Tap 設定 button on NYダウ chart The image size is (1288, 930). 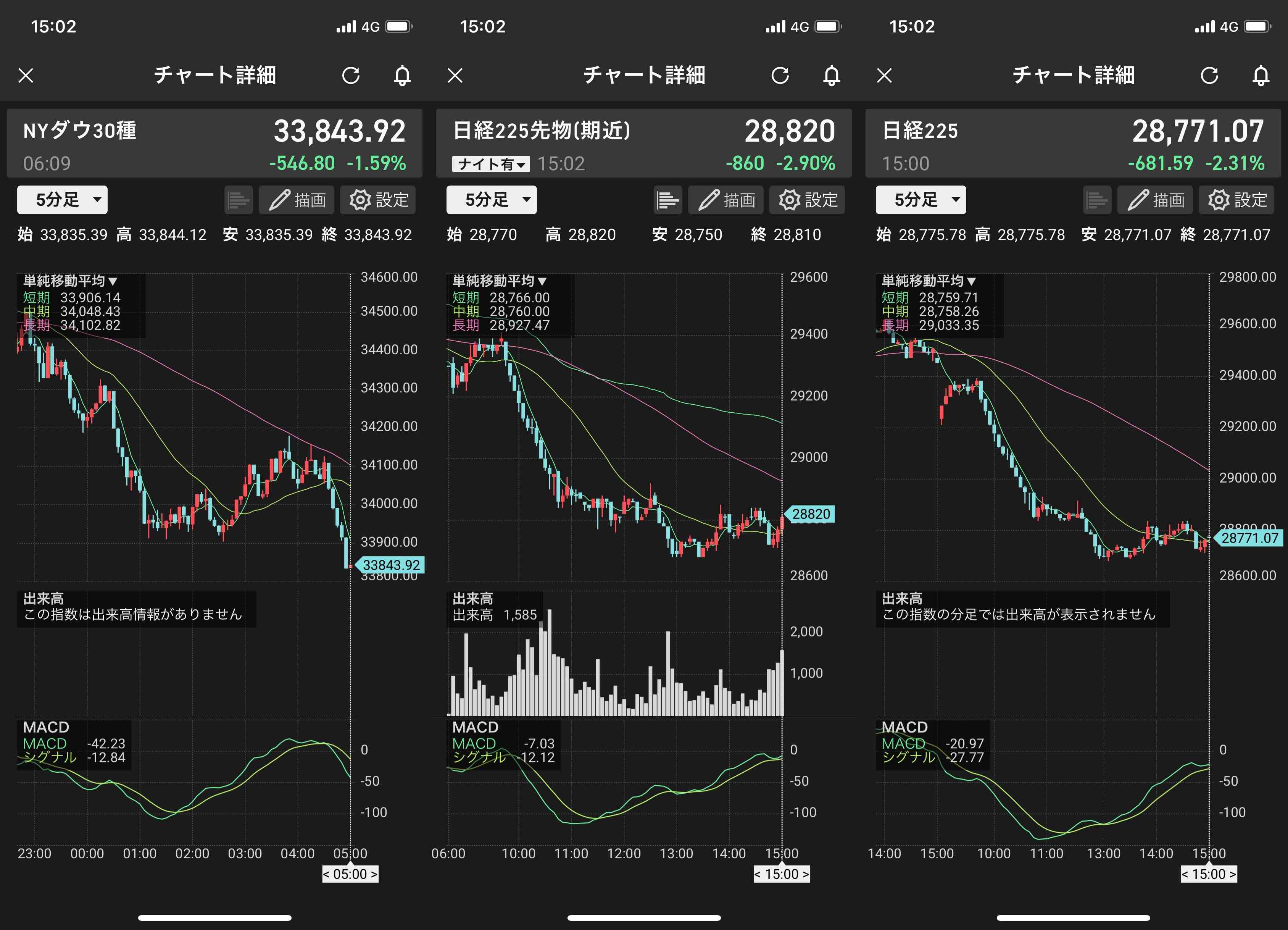click(378, 200)
